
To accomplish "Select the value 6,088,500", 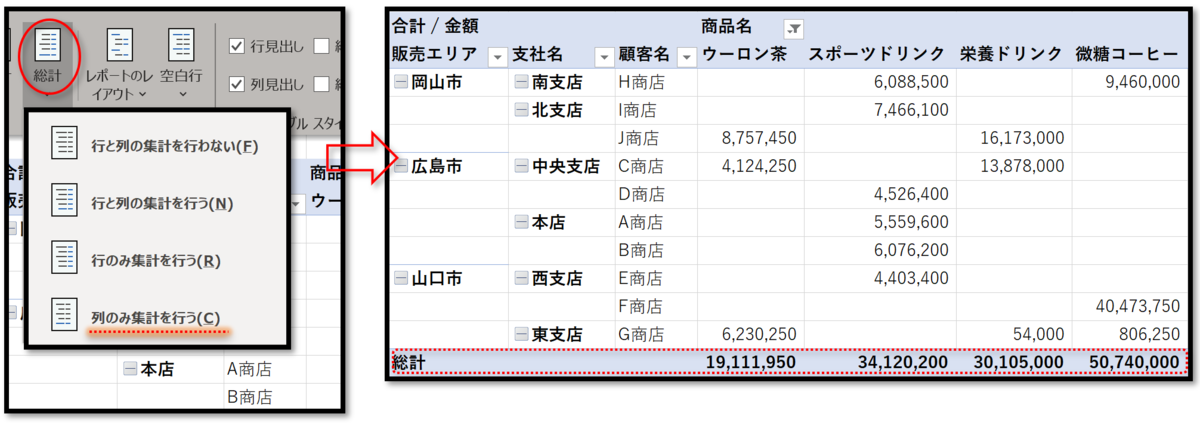I will tap(911, 83).
